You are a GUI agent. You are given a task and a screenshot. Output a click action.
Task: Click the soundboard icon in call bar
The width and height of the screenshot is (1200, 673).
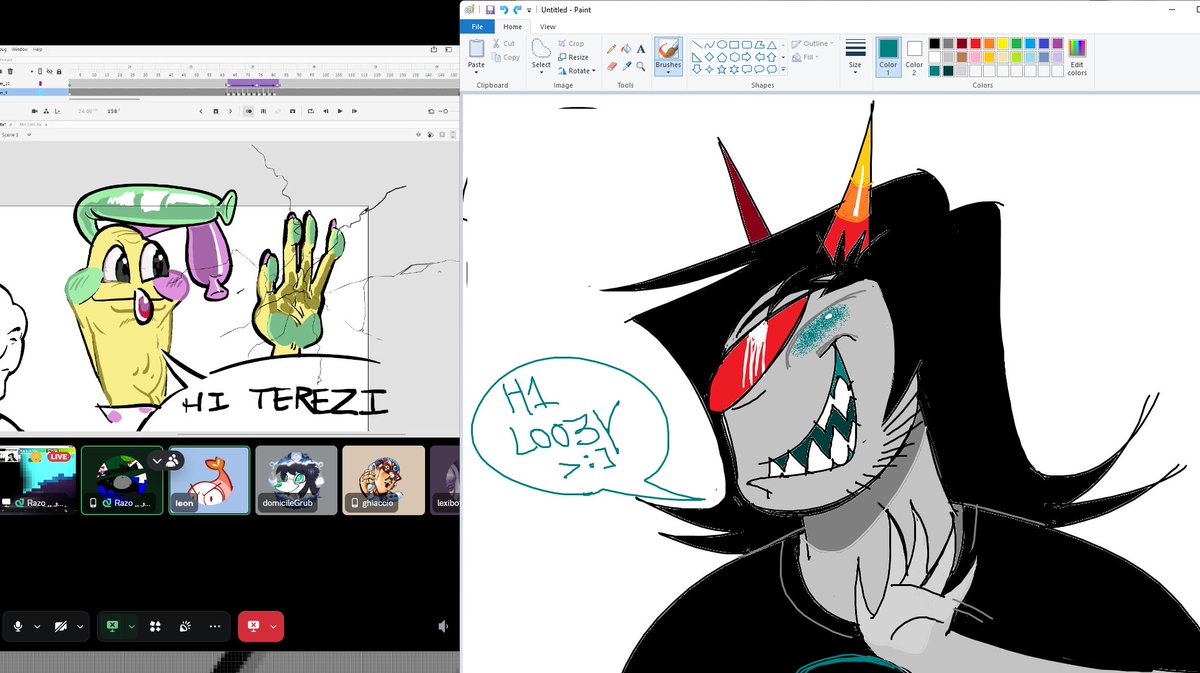(x=185, y=626)
